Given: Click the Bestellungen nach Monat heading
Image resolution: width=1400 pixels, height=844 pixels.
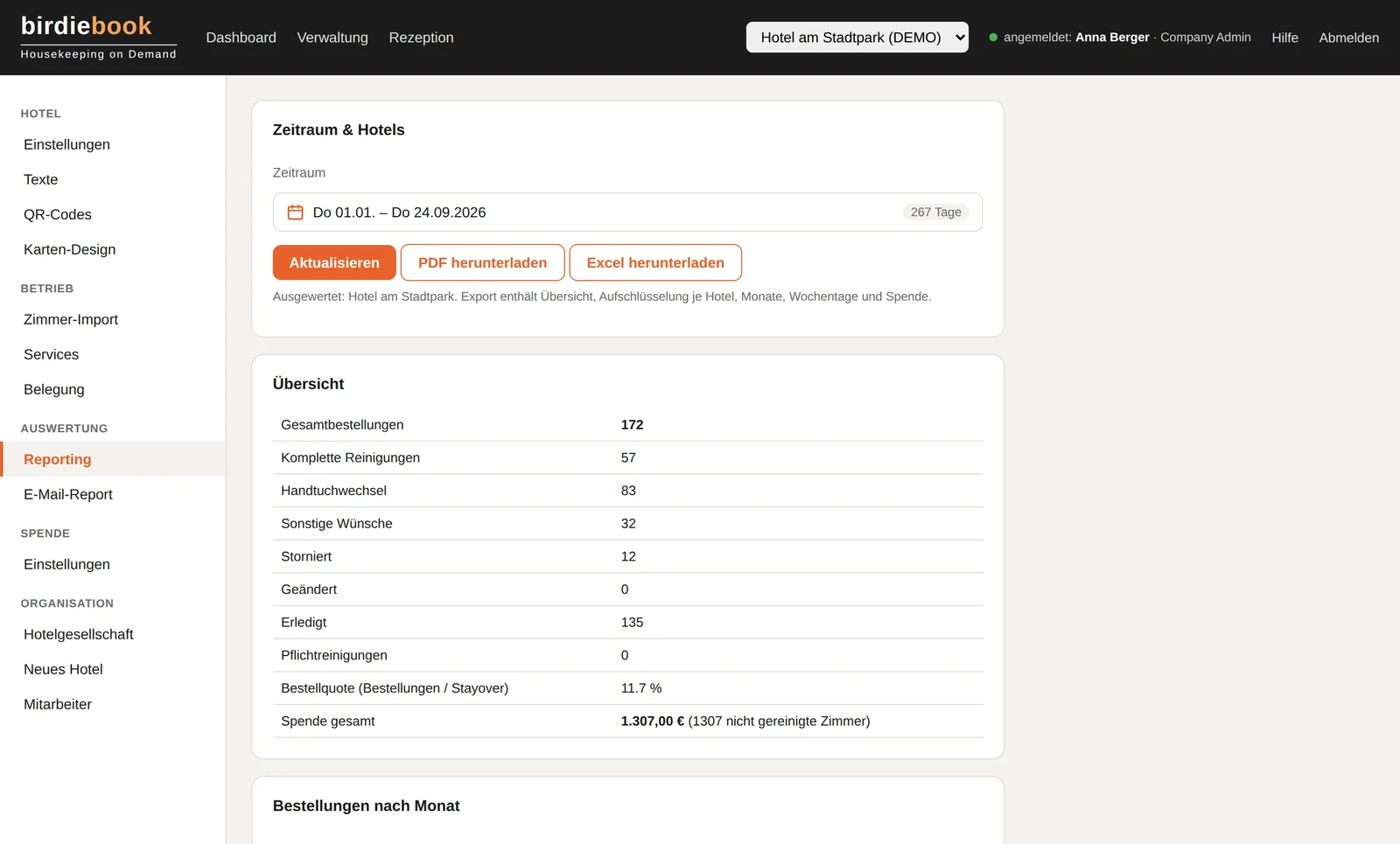Looking at the screenshot, I should point(366,806).
